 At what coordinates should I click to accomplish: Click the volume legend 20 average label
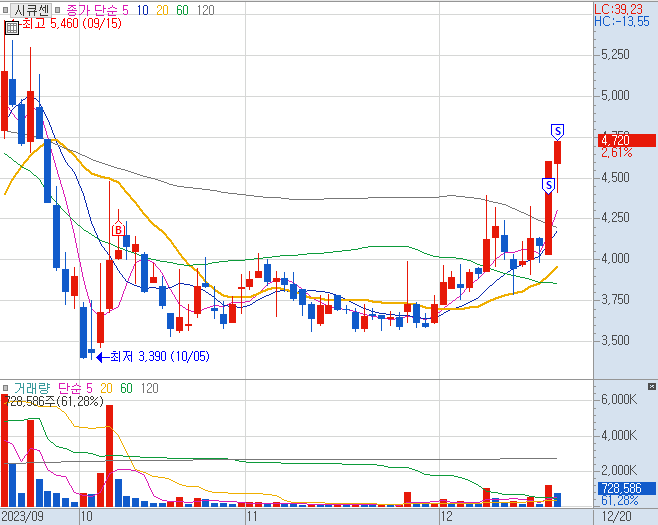tap(106, 388)
